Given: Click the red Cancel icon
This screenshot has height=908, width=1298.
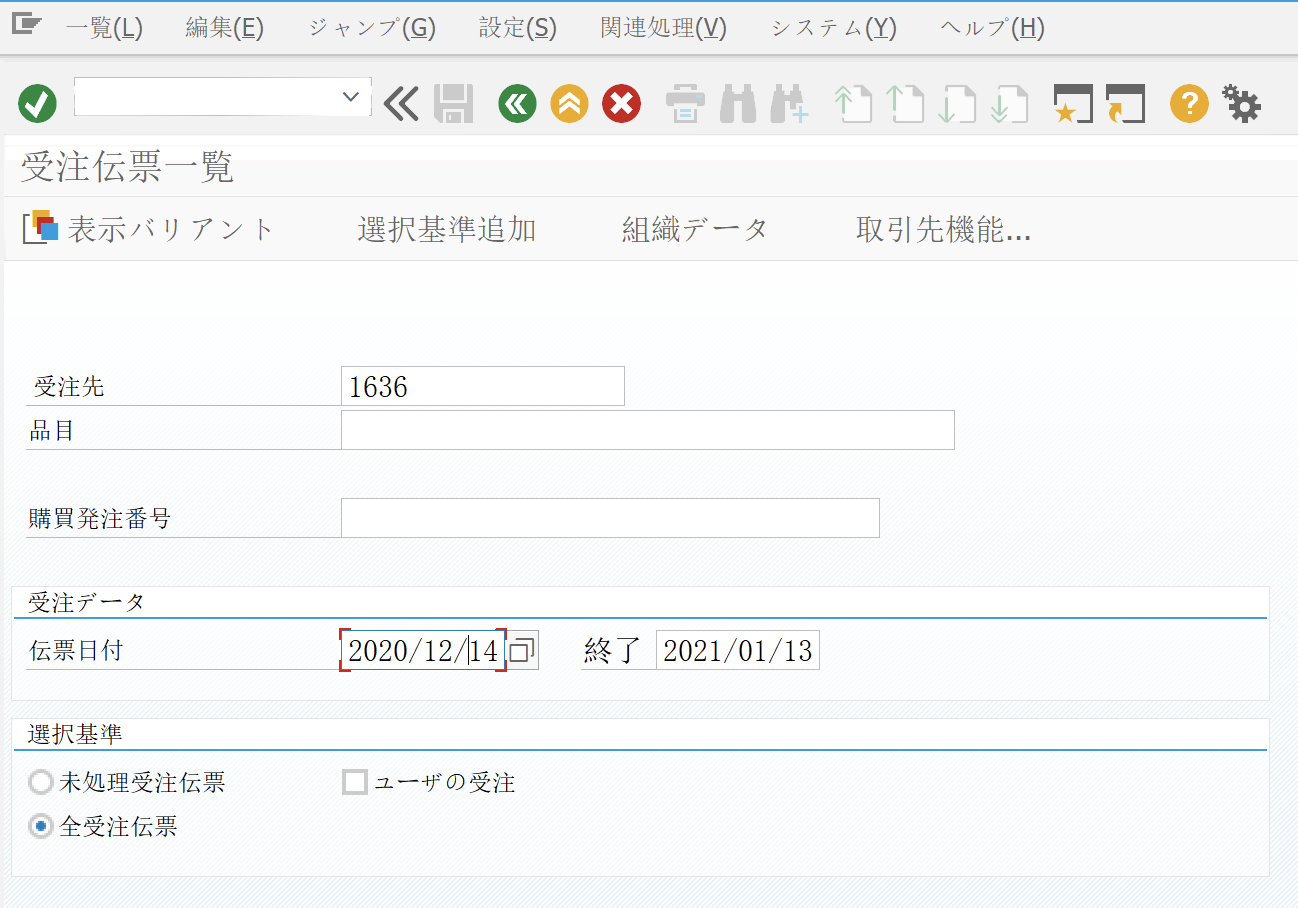Looking at the screenshot, I should [620, 103].
